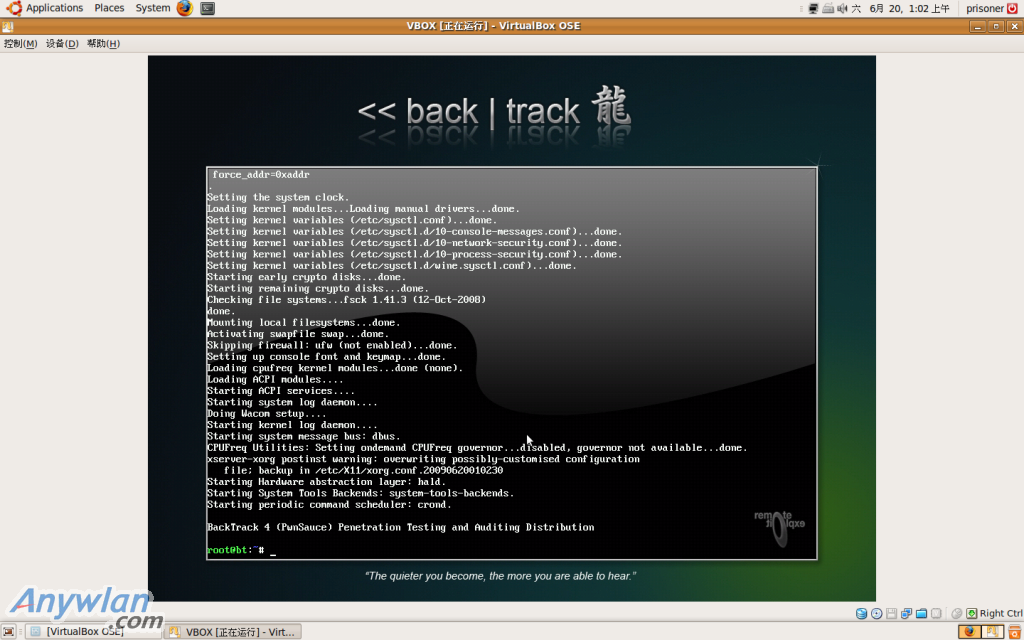Click the network connection tray icon
Screen dimensions: 1024x640
[814, 8]
